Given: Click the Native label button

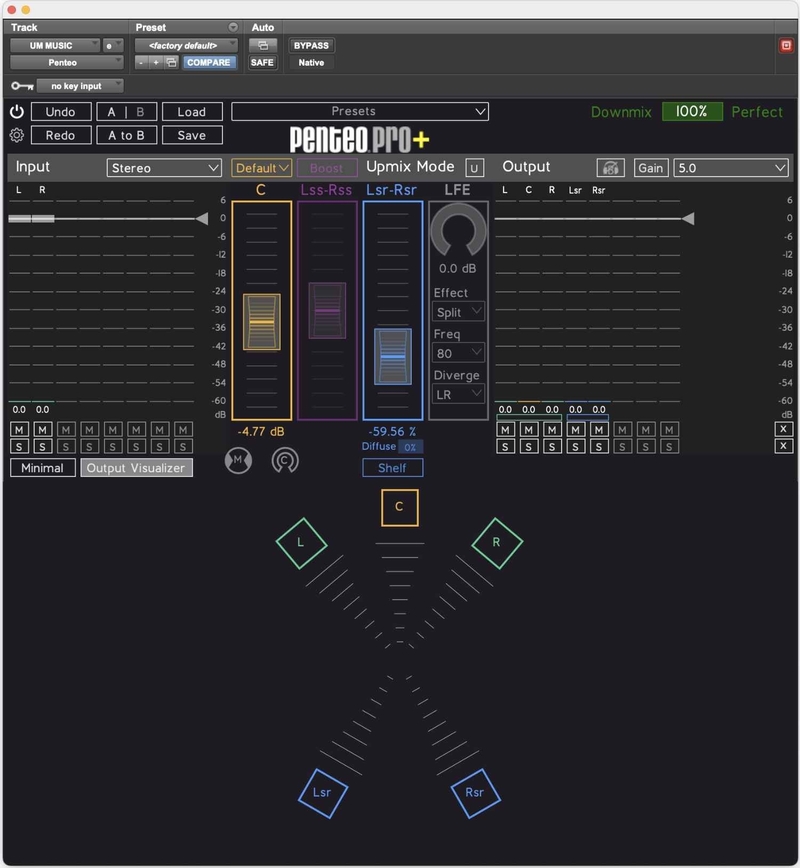Looking at the screenshot, I should [311, 63].
